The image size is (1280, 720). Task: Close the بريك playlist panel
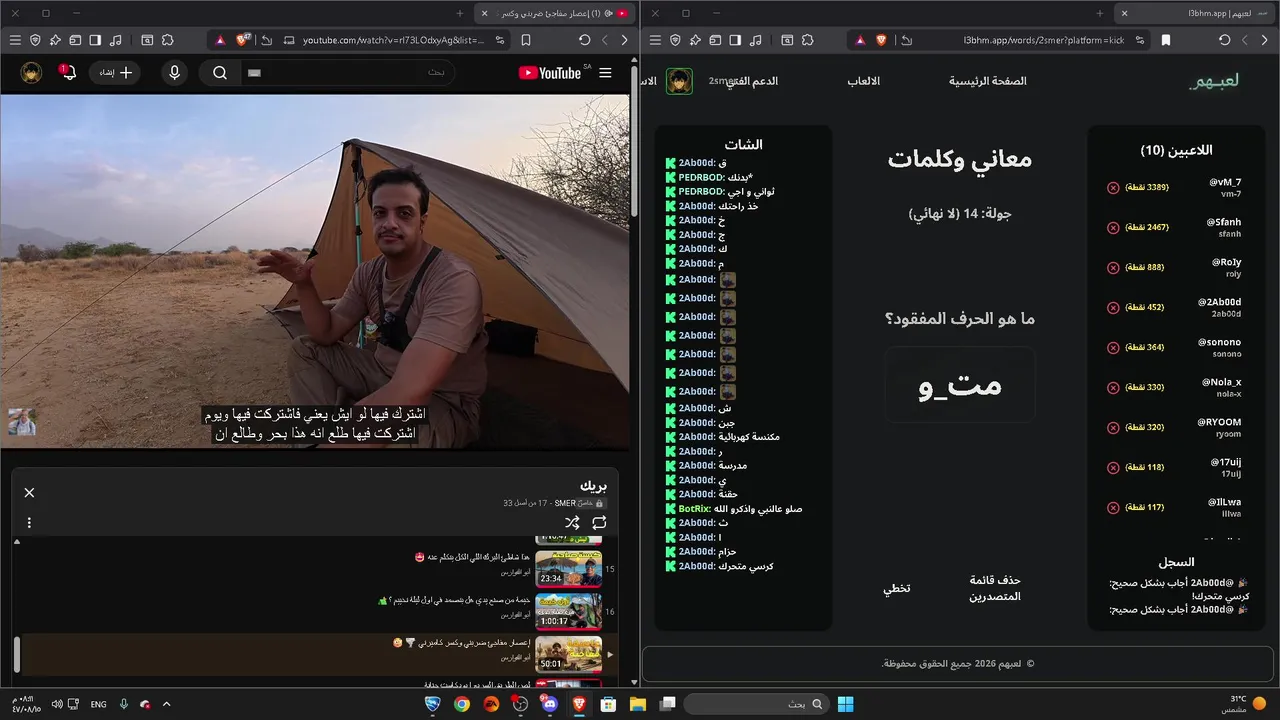[x=29, y=492]
